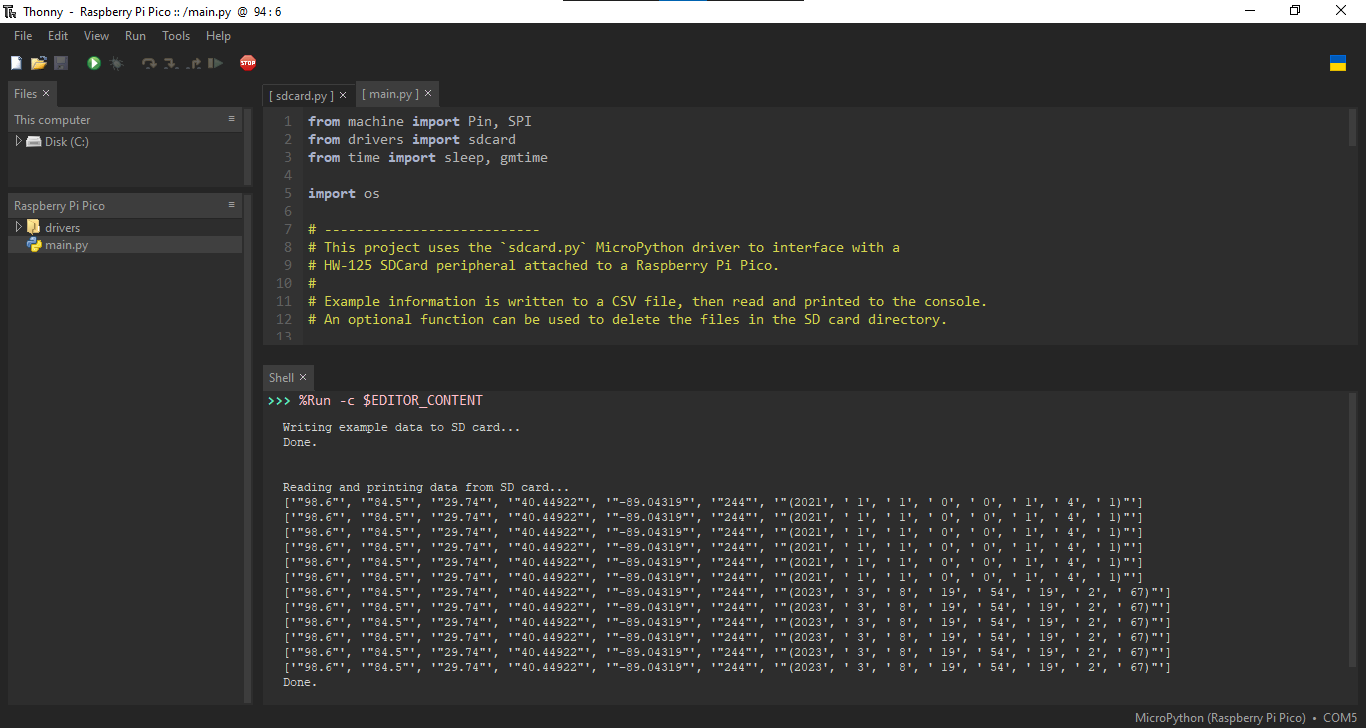1366x728 pixels.
Task: Close the Shell panel
Action: pos(304,378)
